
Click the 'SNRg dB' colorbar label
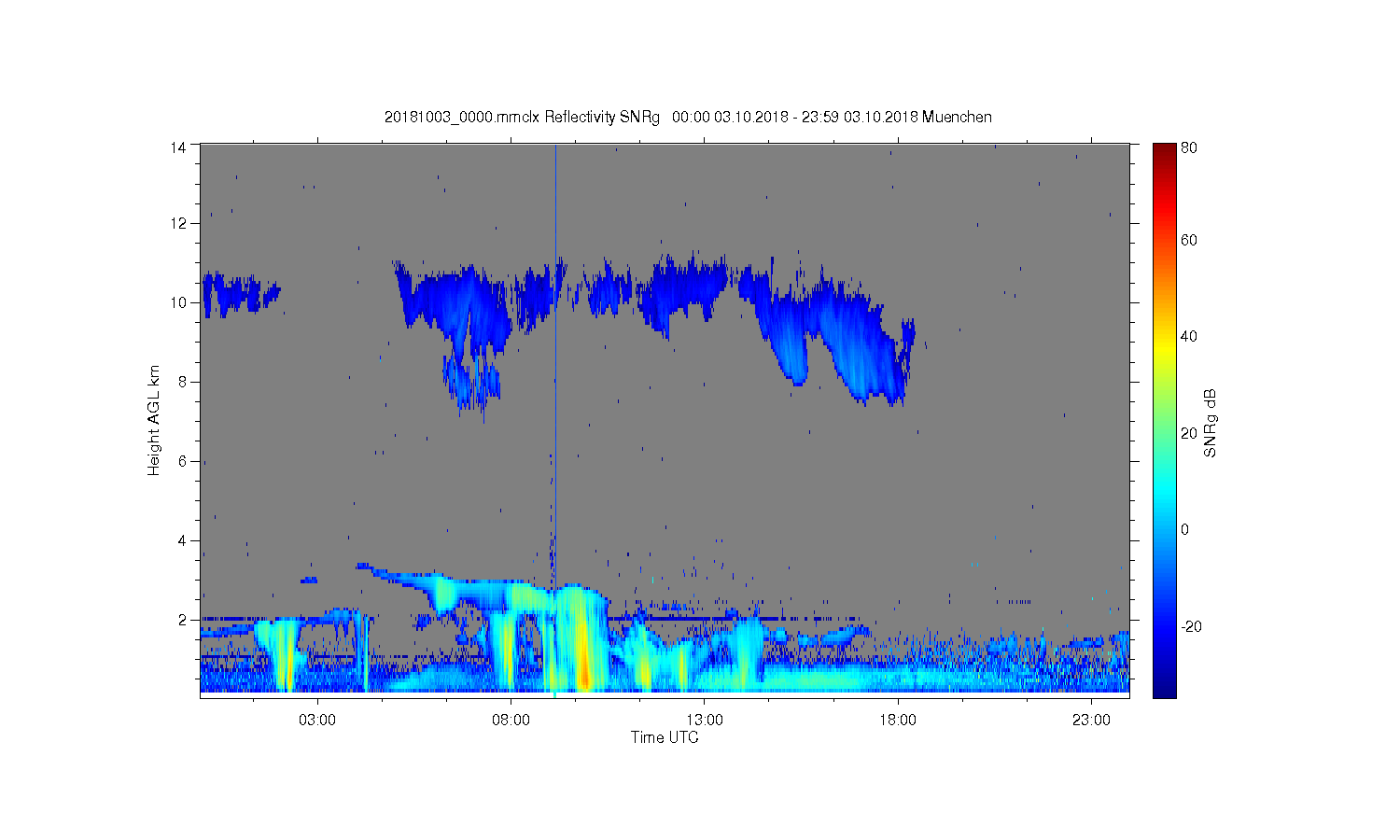click(1211, 423)
